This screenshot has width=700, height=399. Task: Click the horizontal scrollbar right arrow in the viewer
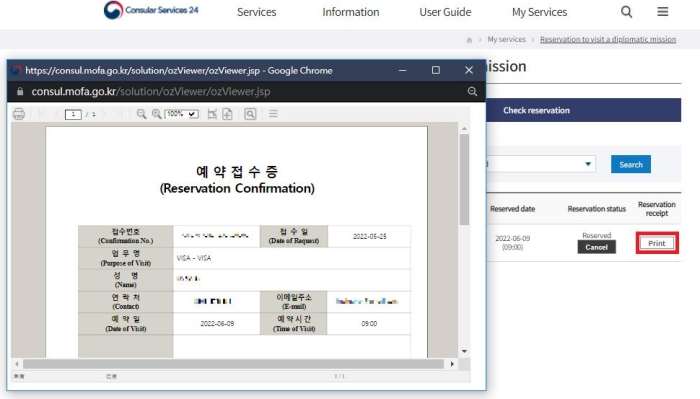[452, 364]
